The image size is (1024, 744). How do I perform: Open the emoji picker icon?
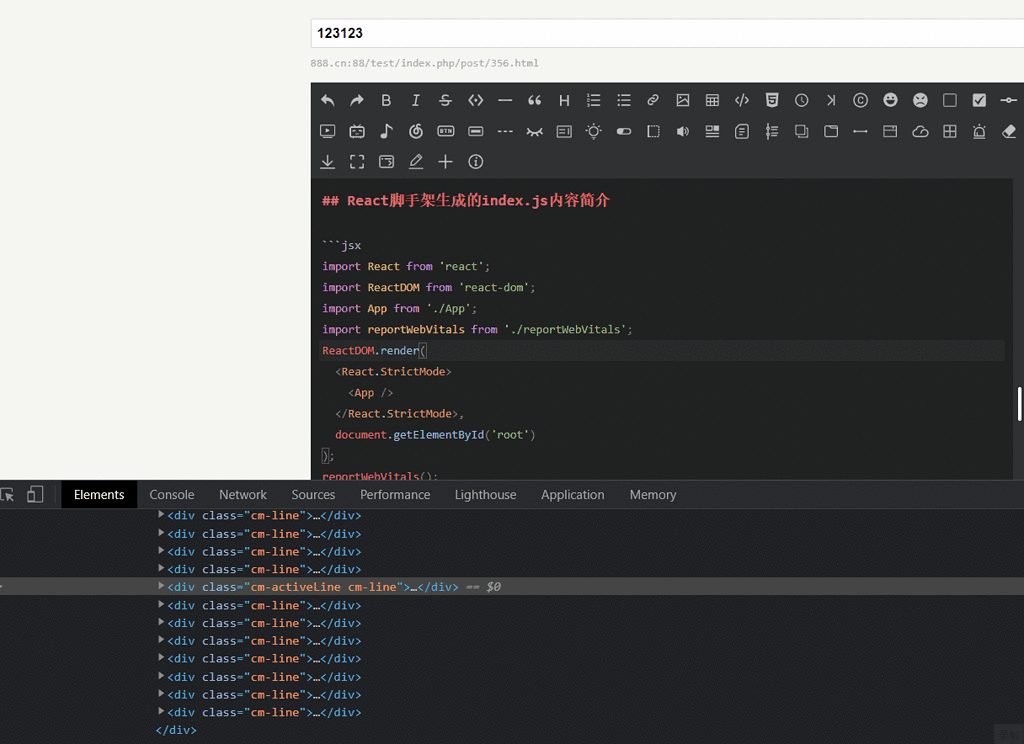890,100
